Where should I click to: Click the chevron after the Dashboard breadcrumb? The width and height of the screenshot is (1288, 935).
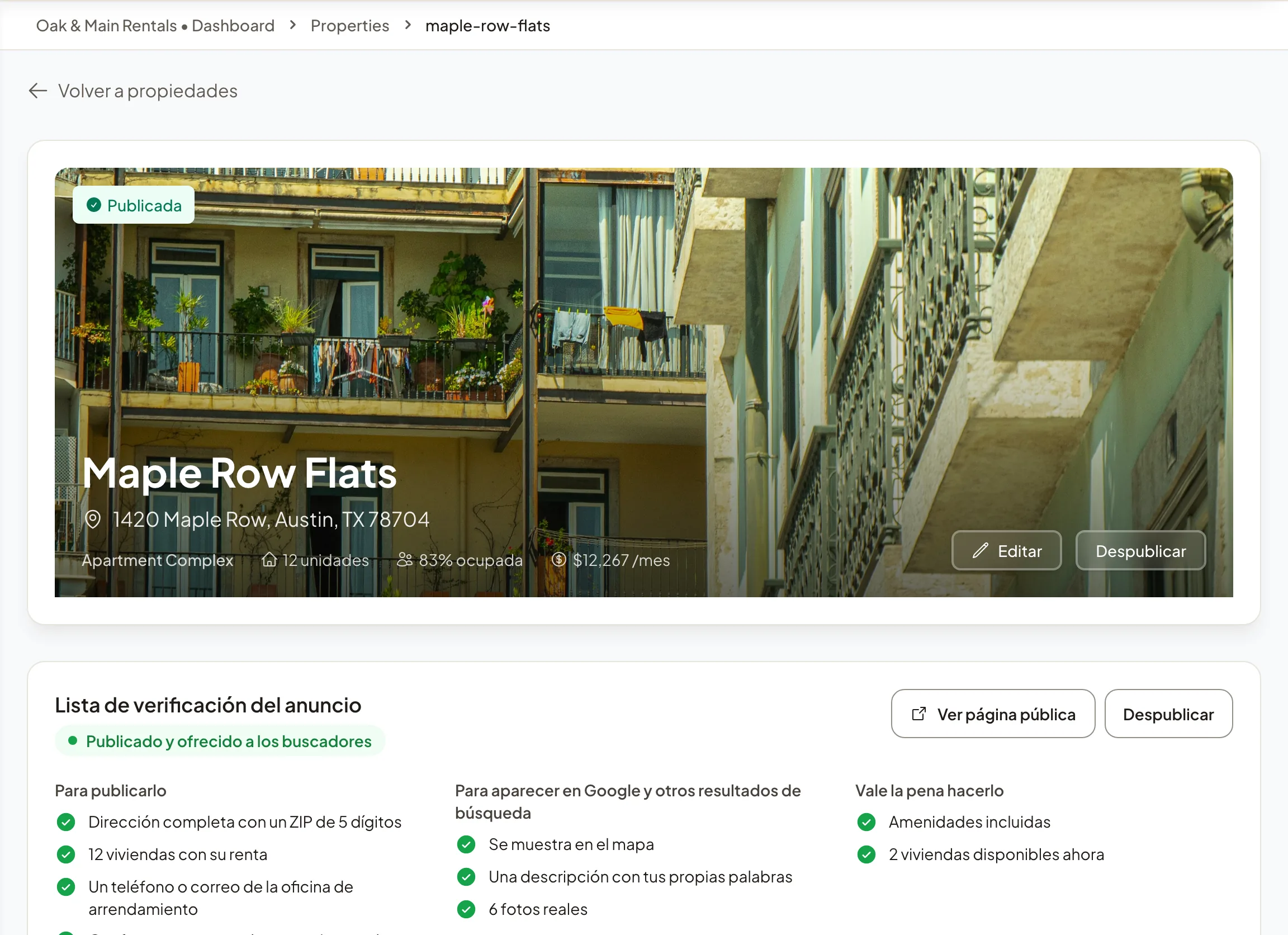click(293, 25)
